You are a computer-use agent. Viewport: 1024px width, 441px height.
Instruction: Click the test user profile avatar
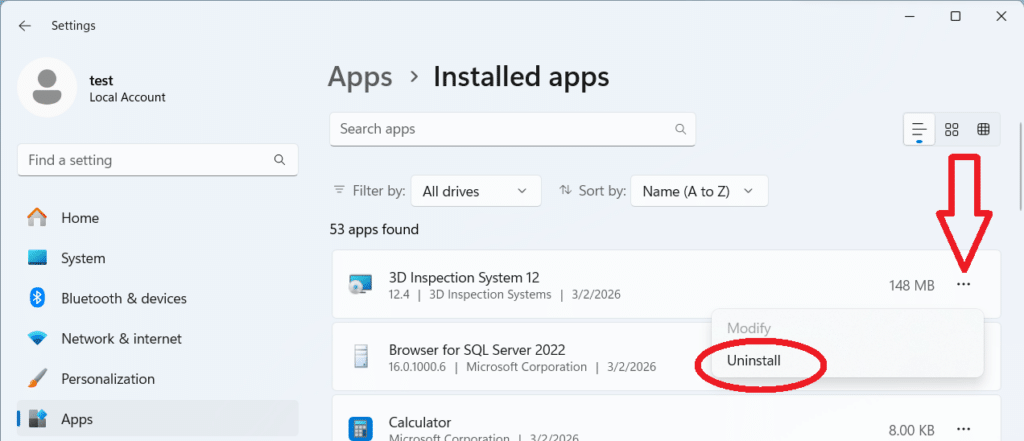click(46, 87)
